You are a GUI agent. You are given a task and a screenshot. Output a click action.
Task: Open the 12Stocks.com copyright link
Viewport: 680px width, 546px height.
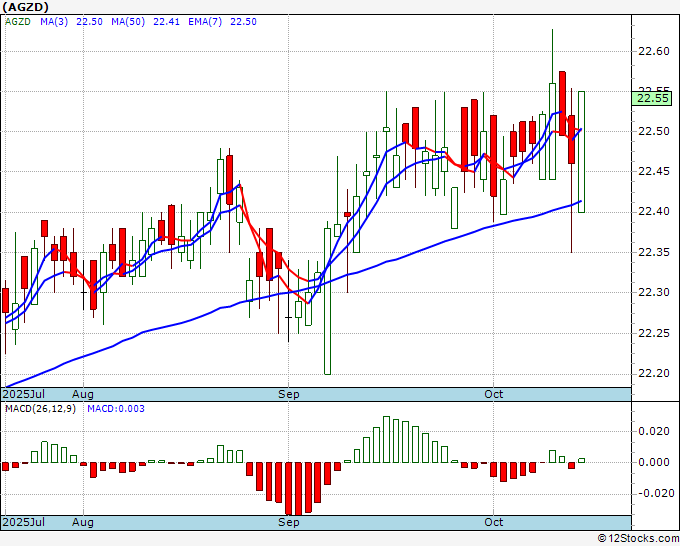pyautogui.click(x=638, y=539)
